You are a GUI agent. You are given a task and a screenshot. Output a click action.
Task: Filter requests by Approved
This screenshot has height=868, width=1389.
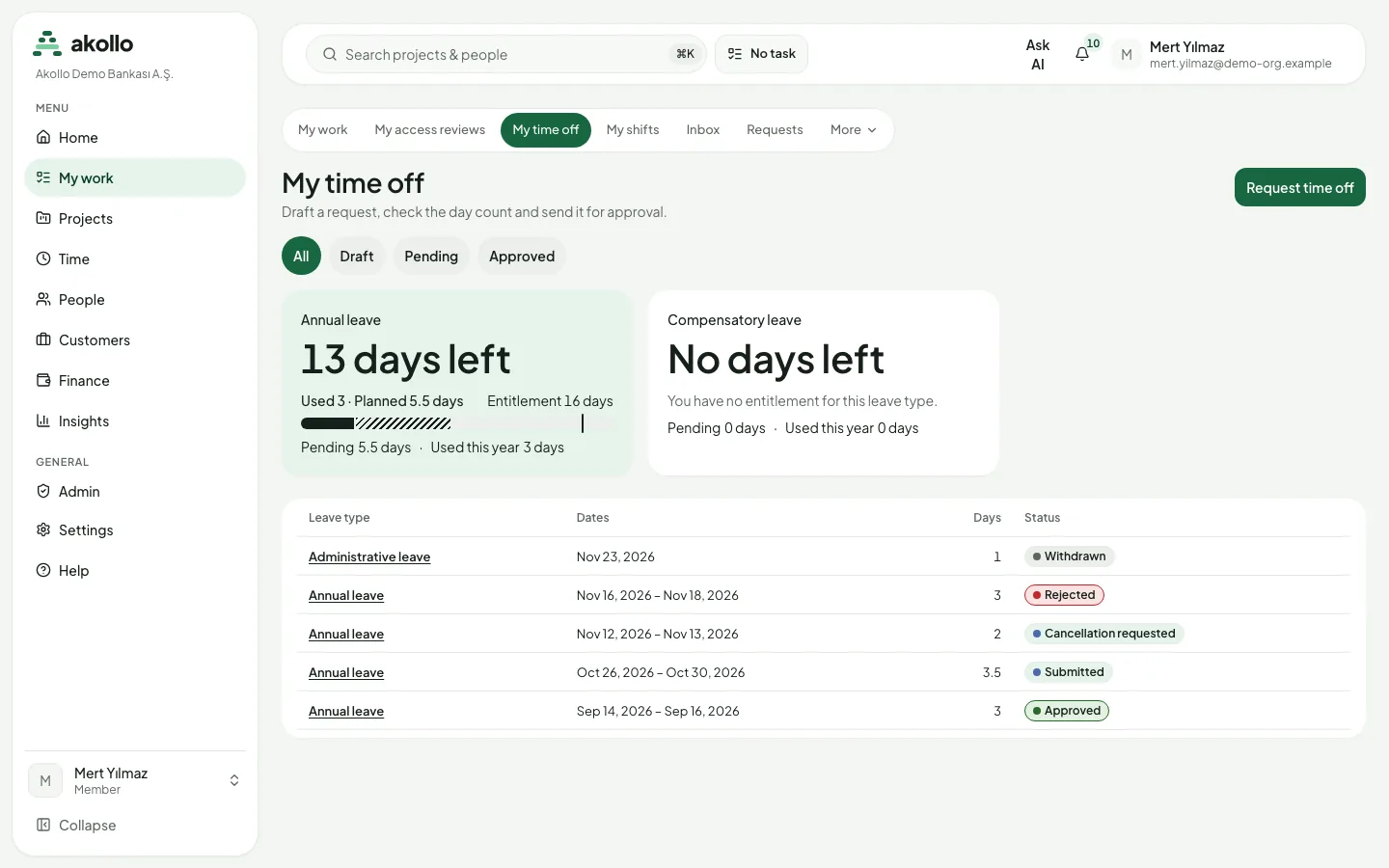pos(522,256)
